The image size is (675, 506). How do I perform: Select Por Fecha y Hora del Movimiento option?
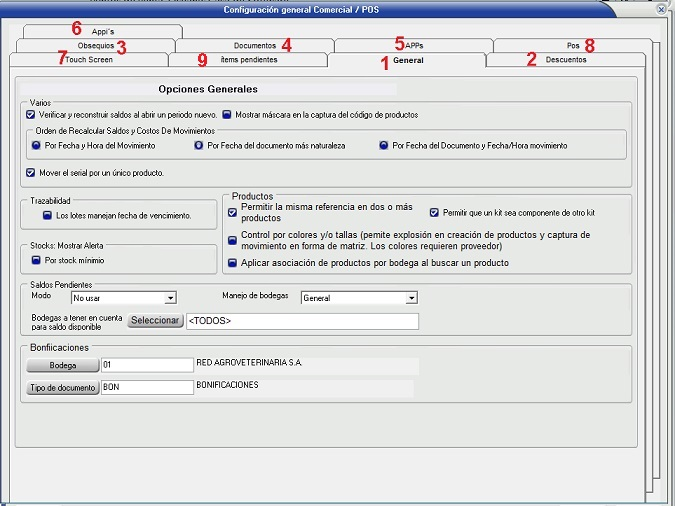pos(37,145)
